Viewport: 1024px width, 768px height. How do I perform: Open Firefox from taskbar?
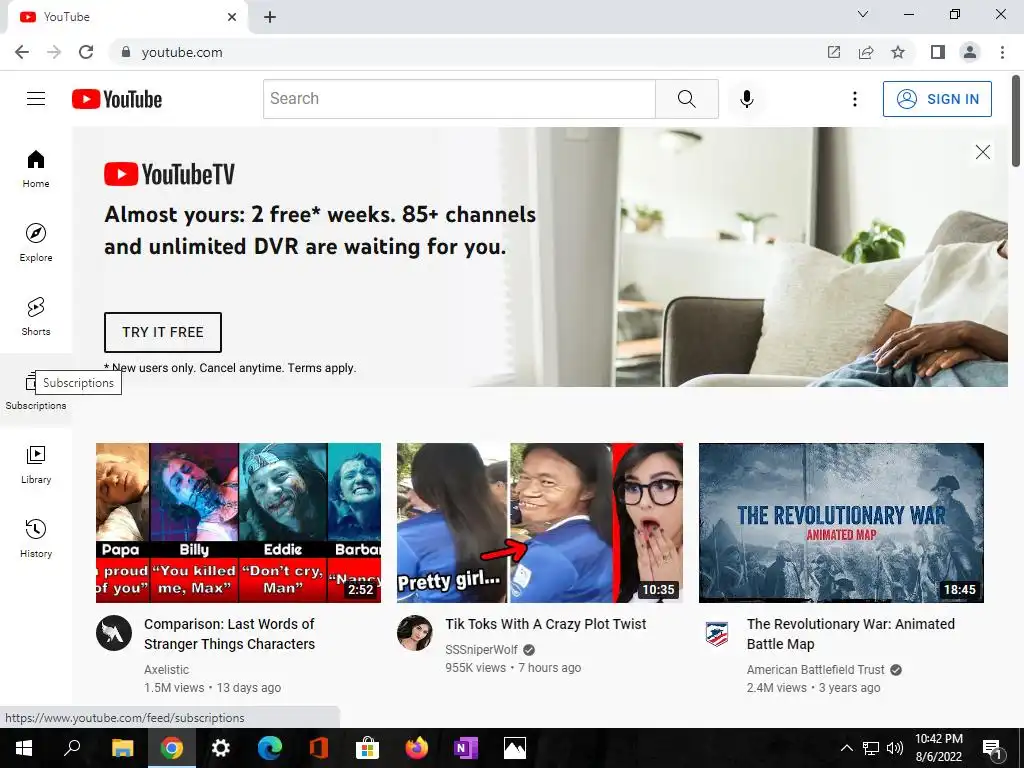(x=416, y=748)
